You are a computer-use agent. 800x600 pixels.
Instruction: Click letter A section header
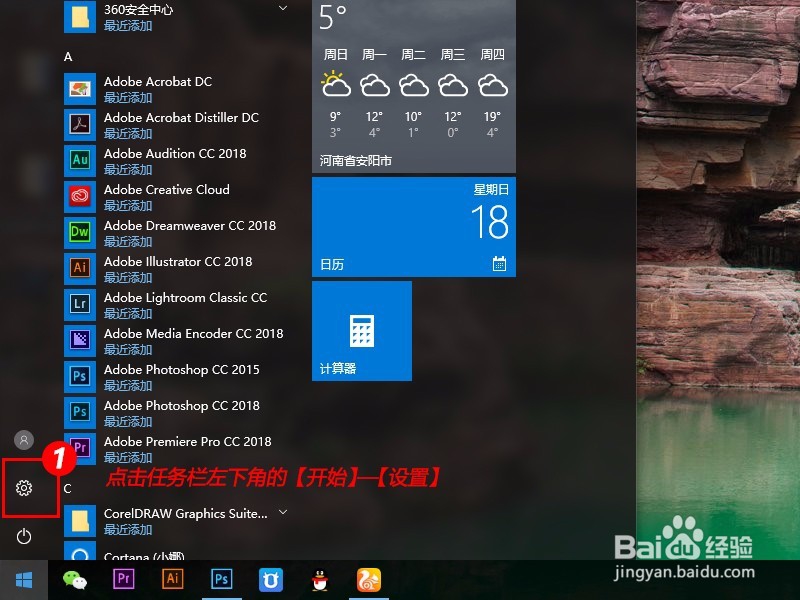[x=68, y=57]
